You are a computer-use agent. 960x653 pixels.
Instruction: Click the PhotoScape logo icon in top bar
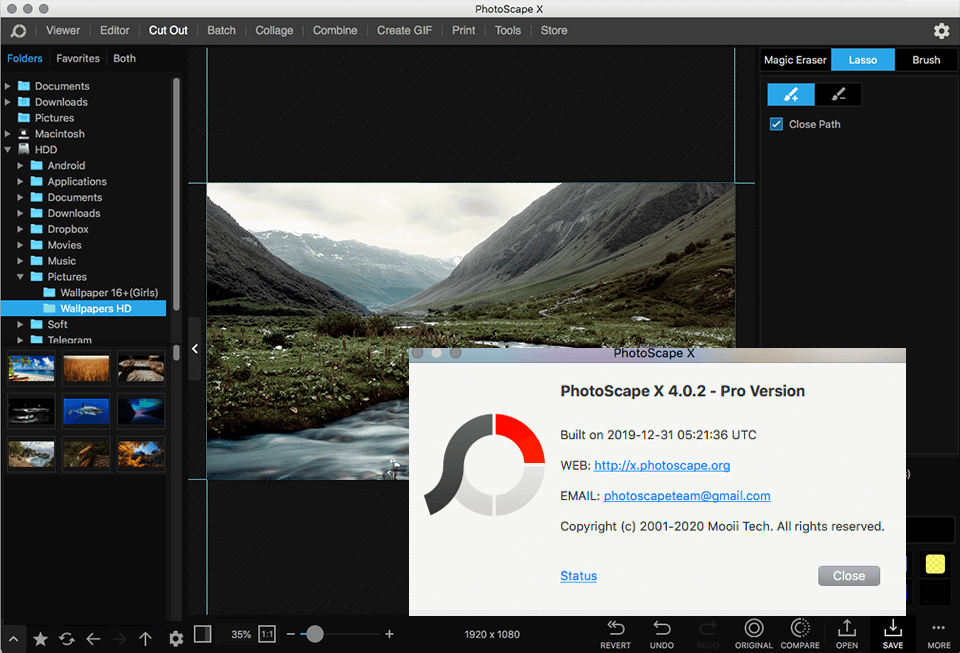pyautogui.click(x=18, y=31)
